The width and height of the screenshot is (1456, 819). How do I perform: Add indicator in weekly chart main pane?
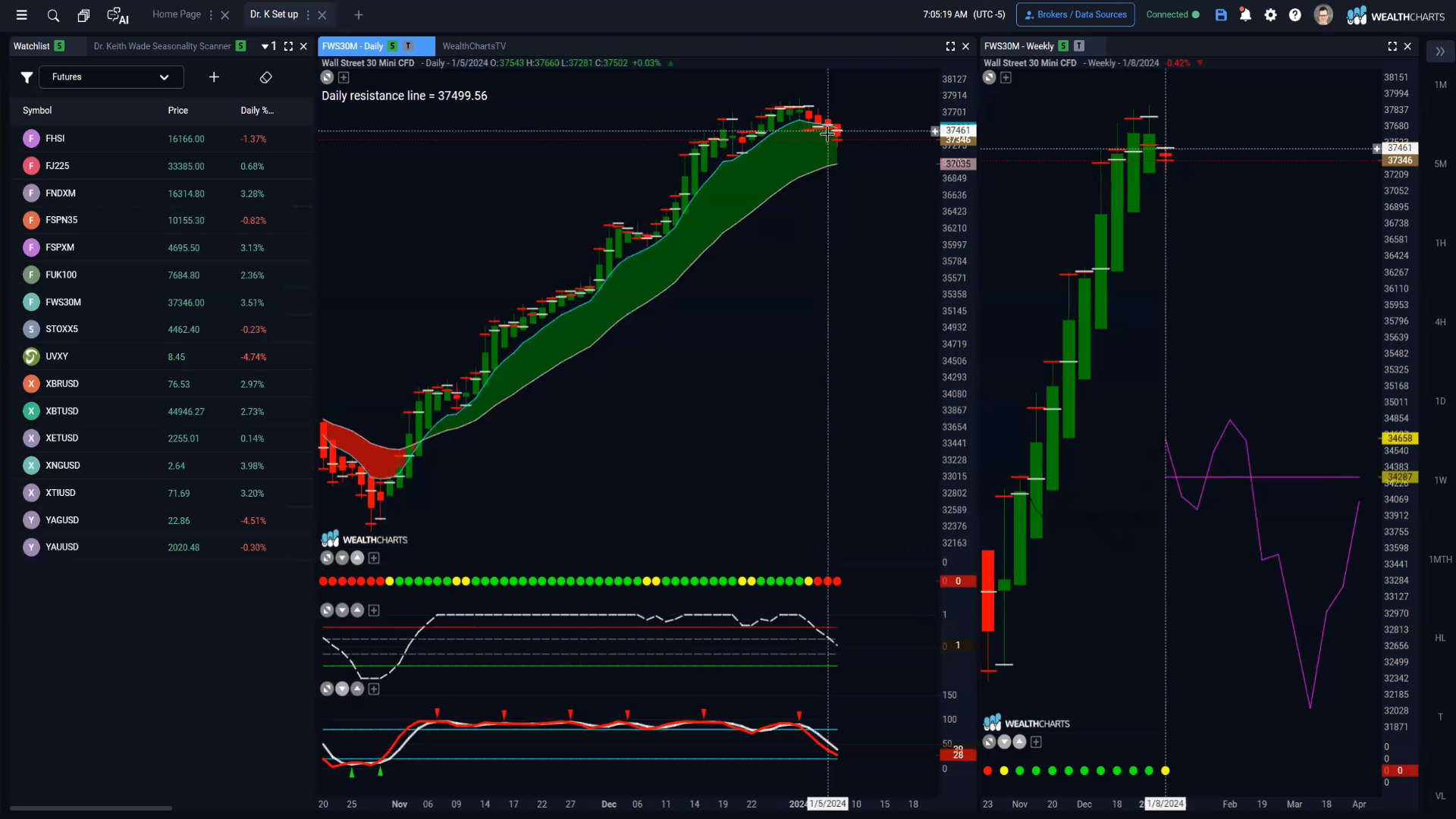tap(1006, 77)
